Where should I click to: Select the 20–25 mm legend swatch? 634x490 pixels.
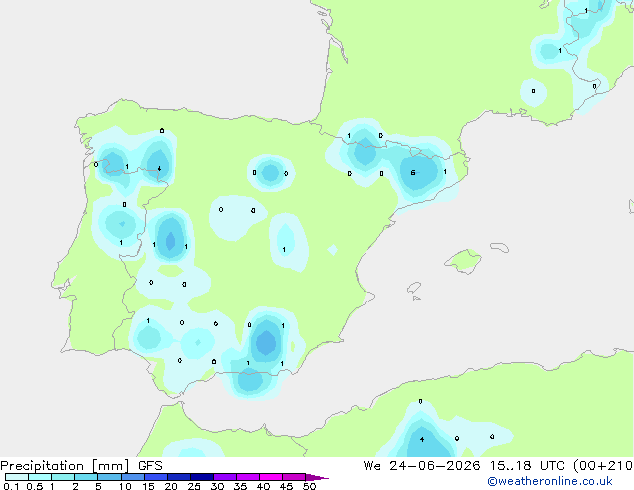tap(179, 477)
